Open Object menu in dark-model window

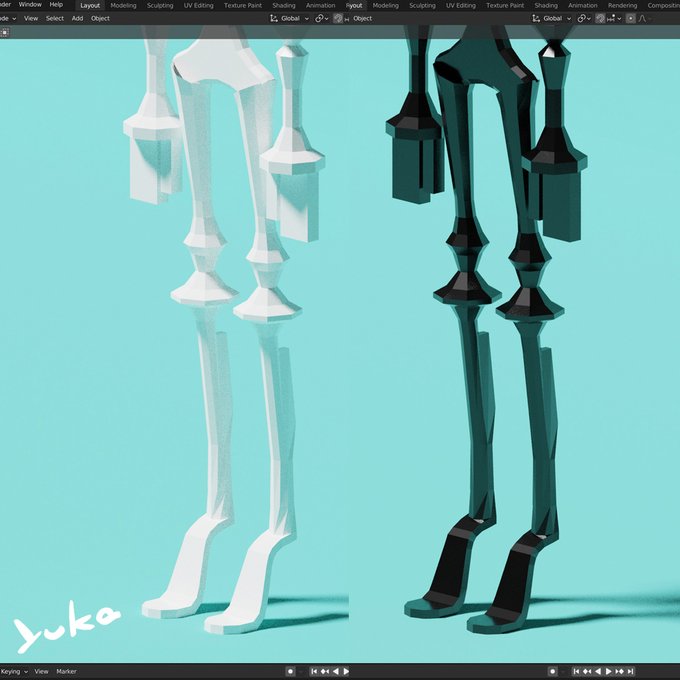(x=363, y=18)
